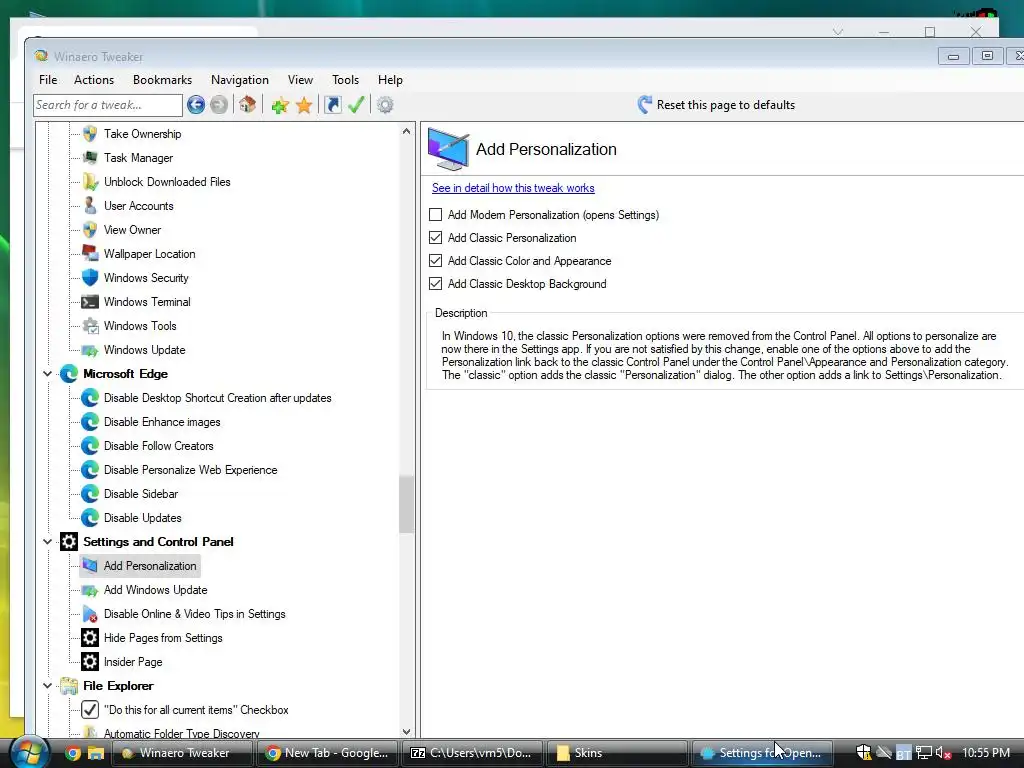Click the Unblock Downloaded Files icon
This screenshot has height=768, width=1024.
[x=90, y=182]
